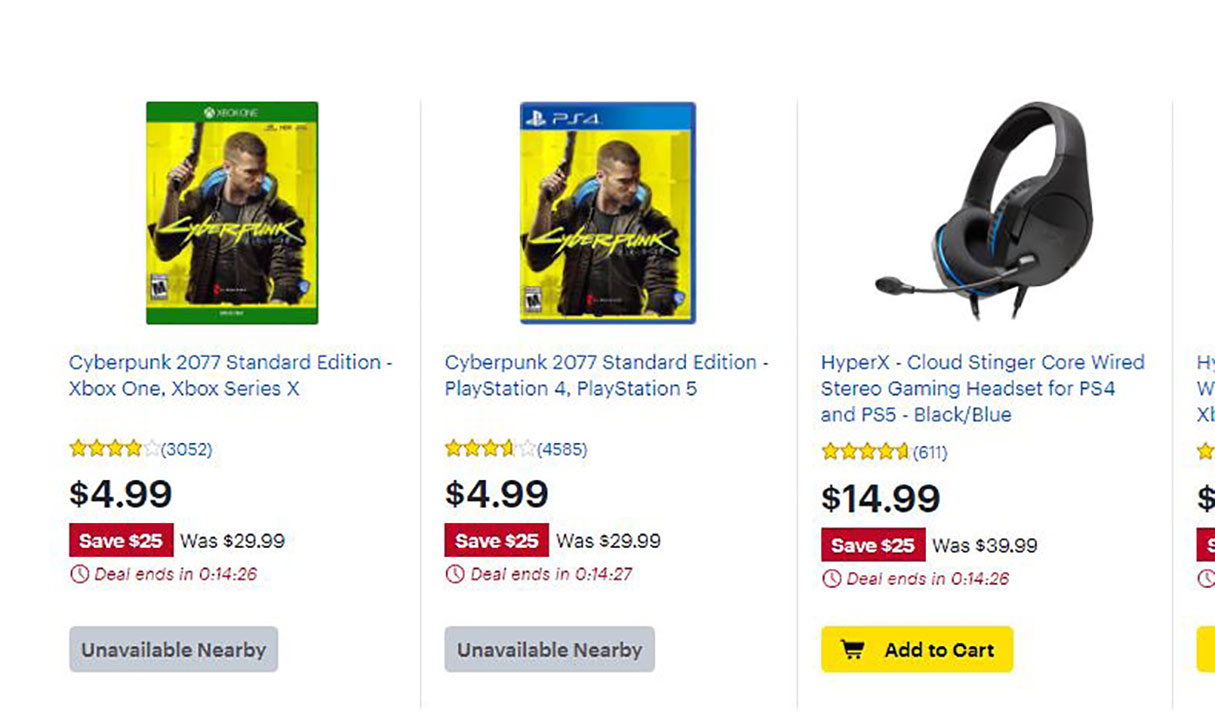Click clock icon beside Xbox Cyberpunk deal timer
Image resolution: width=1215 pixels, height=720 pixels.
pyautogui.click(x=79, y=574)
